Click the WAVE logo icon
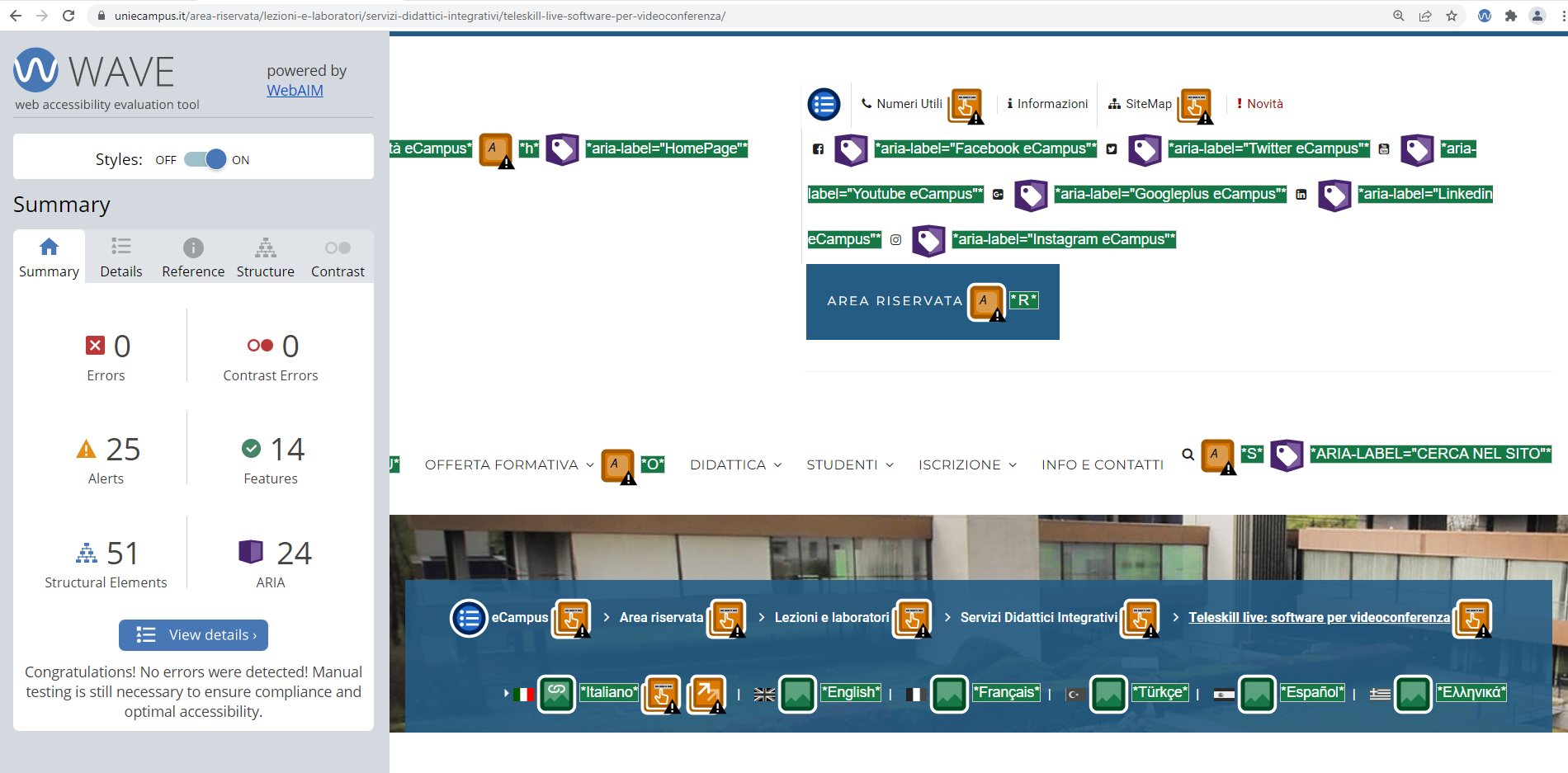 [36, 70]
